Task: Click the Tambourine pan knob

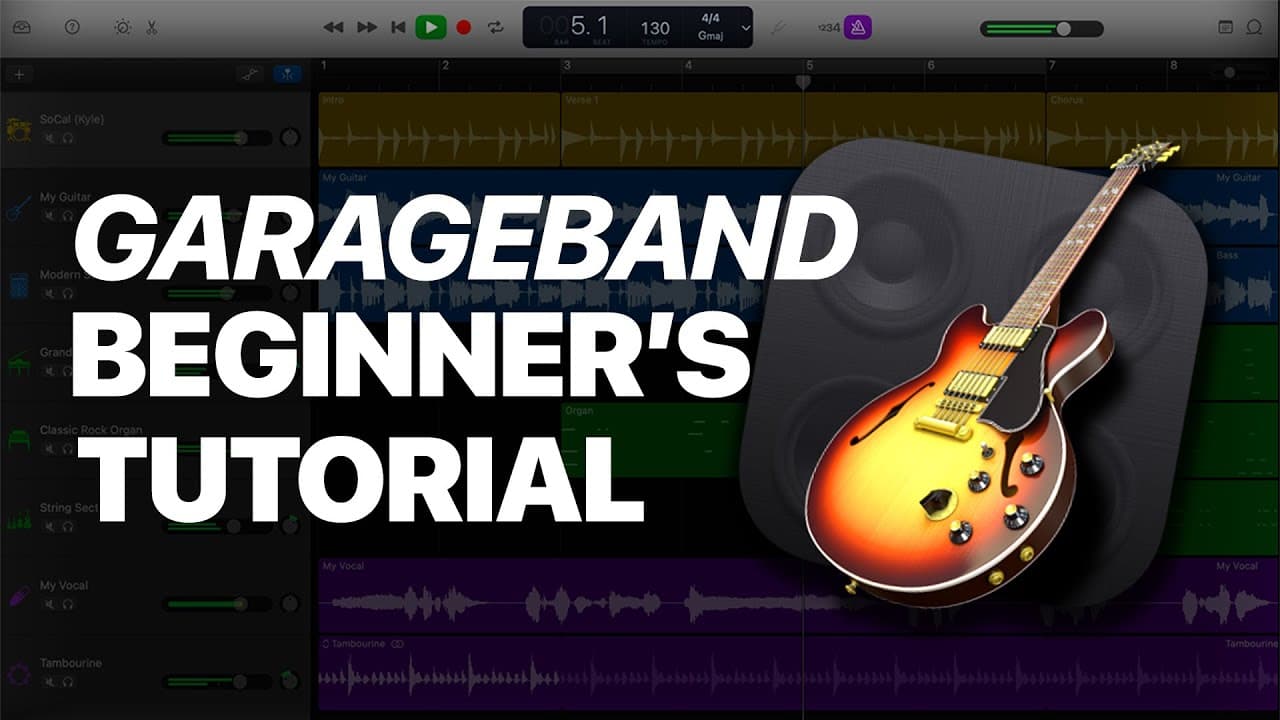Action: tap(290, 682)
